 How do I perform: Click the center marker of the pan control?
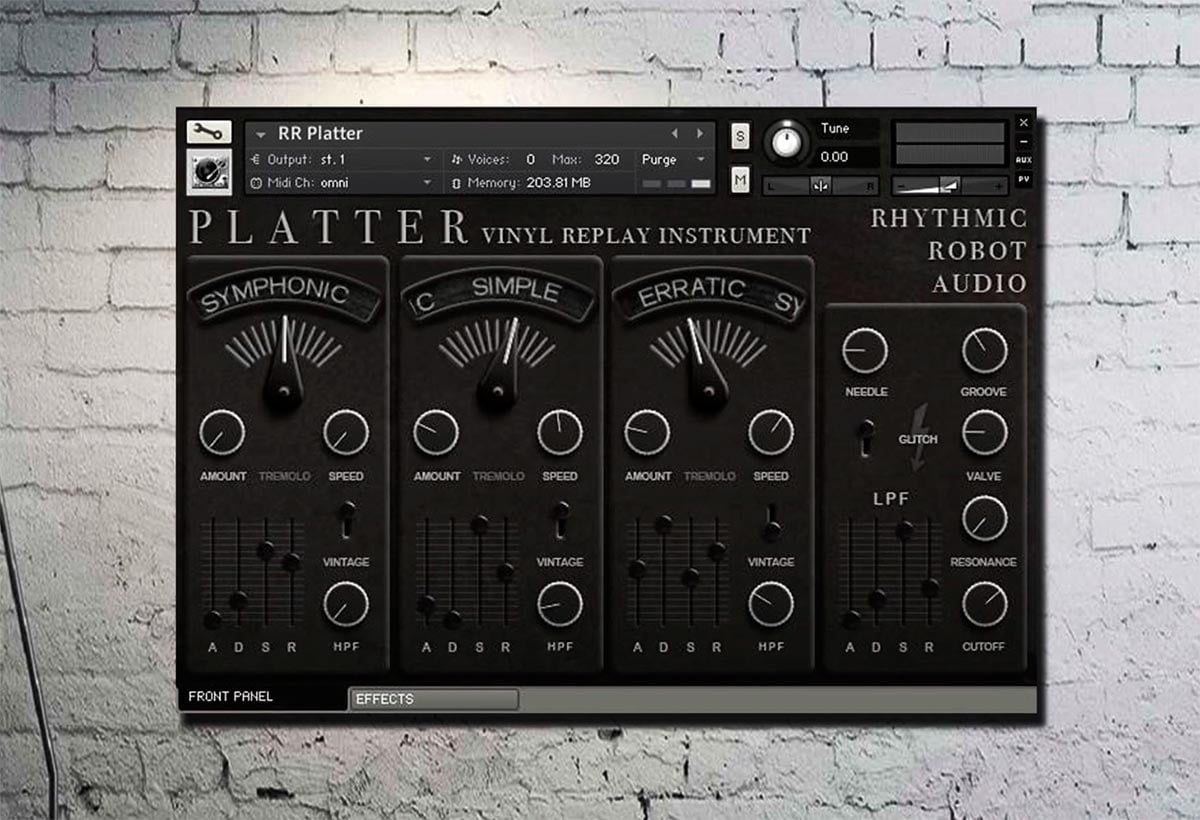click(820, 186)
